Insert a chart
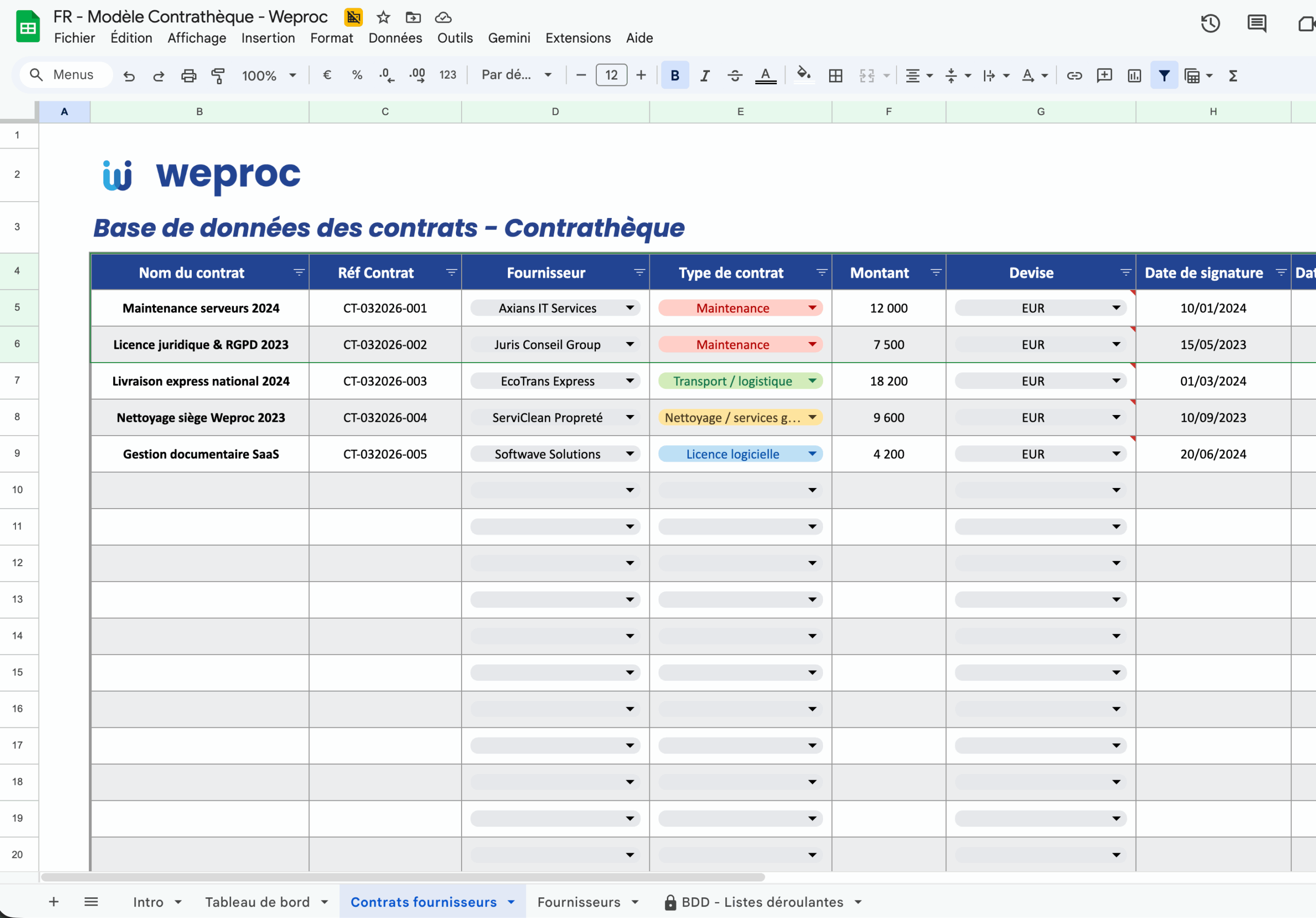This screenshot has width=1316, height=918. coord(1135,75)
